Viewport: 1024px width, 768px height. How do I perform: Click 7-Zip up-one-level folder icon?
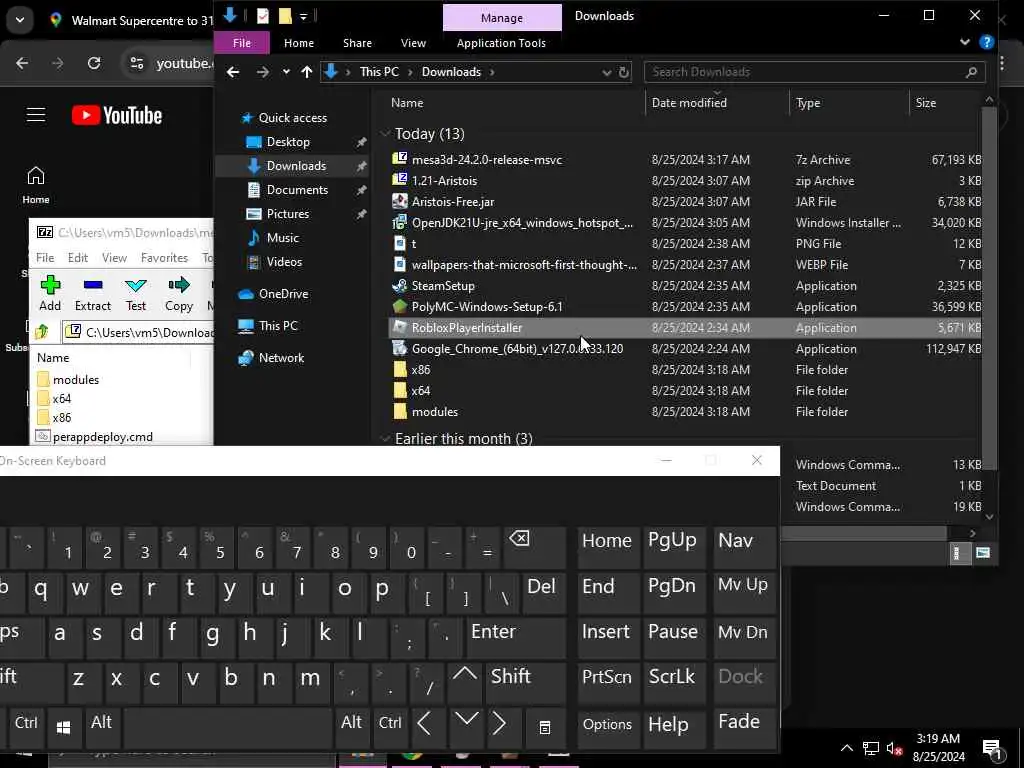tap(42, 332)
